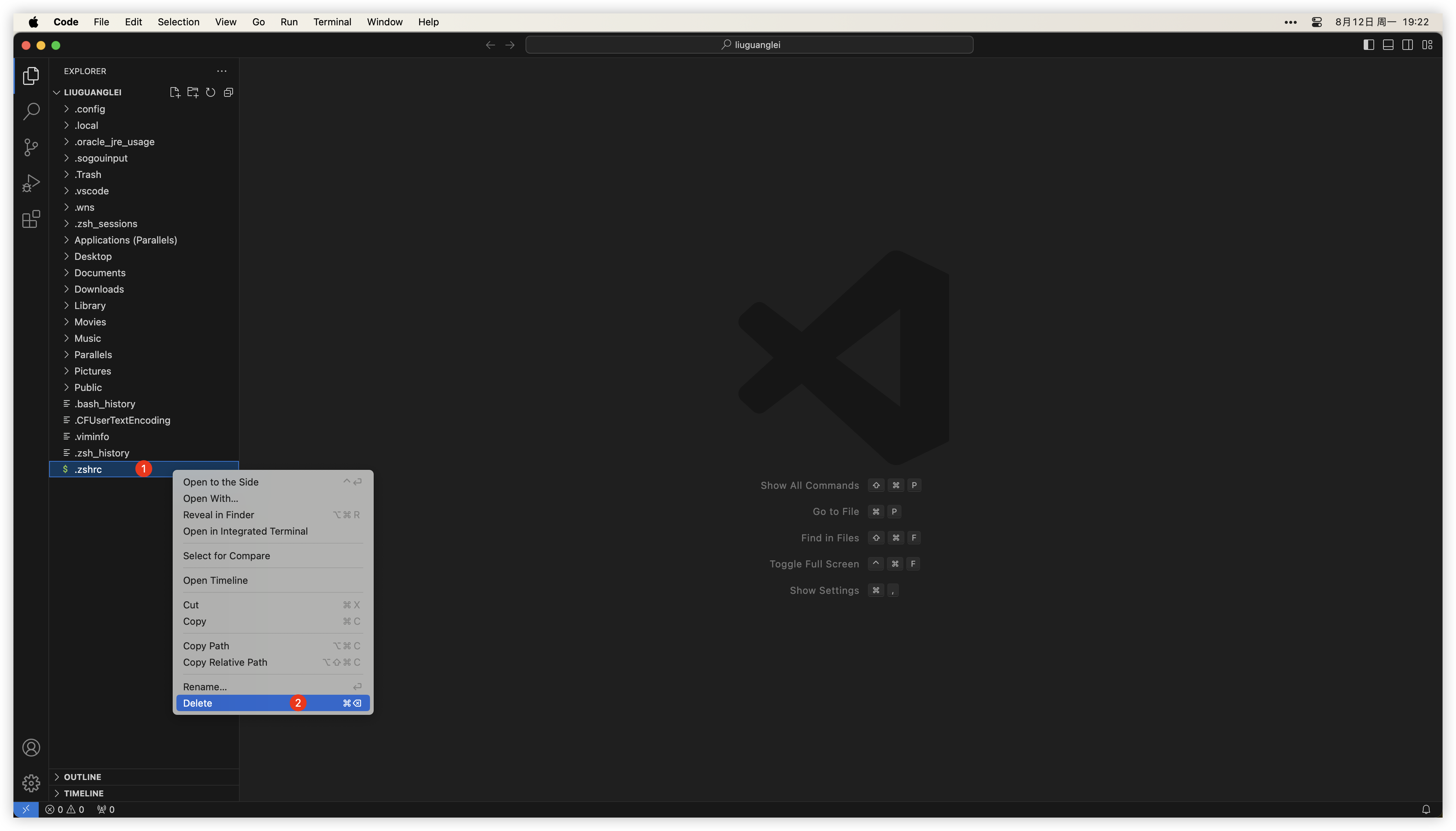Click the liuguanglei command center search box
The width and height of the screenshot is (1456, 831).
click(x=749, y=45)
